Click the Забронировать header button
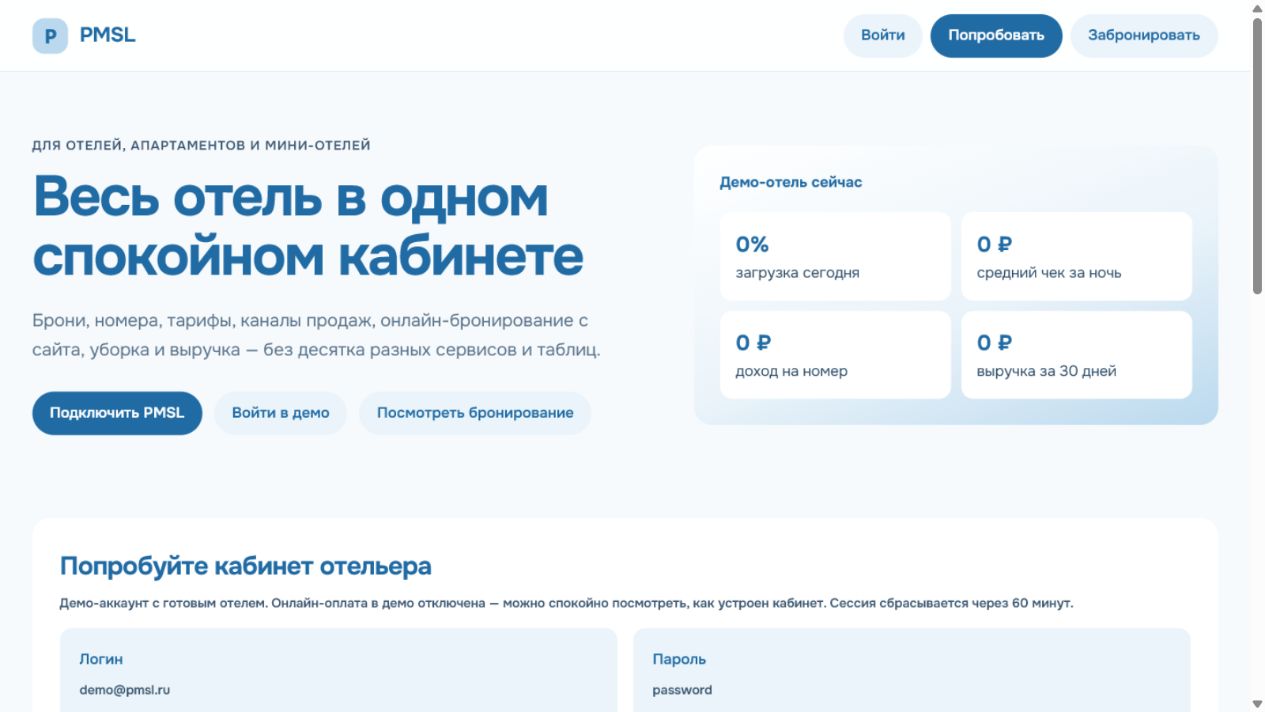Screen dimensions: 1265x712 [1144, 36]
